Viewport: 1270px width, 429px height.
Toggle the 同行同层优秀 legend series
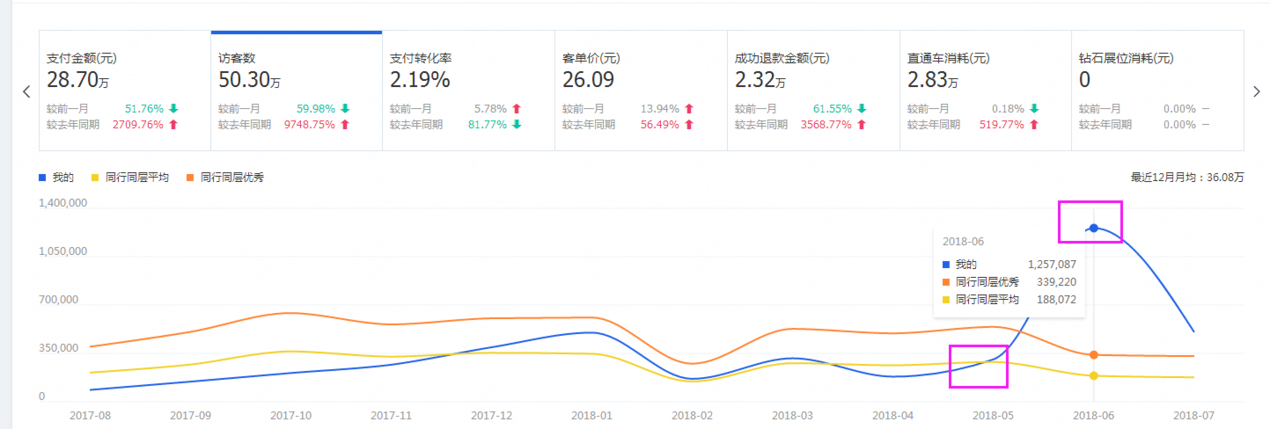225,177
